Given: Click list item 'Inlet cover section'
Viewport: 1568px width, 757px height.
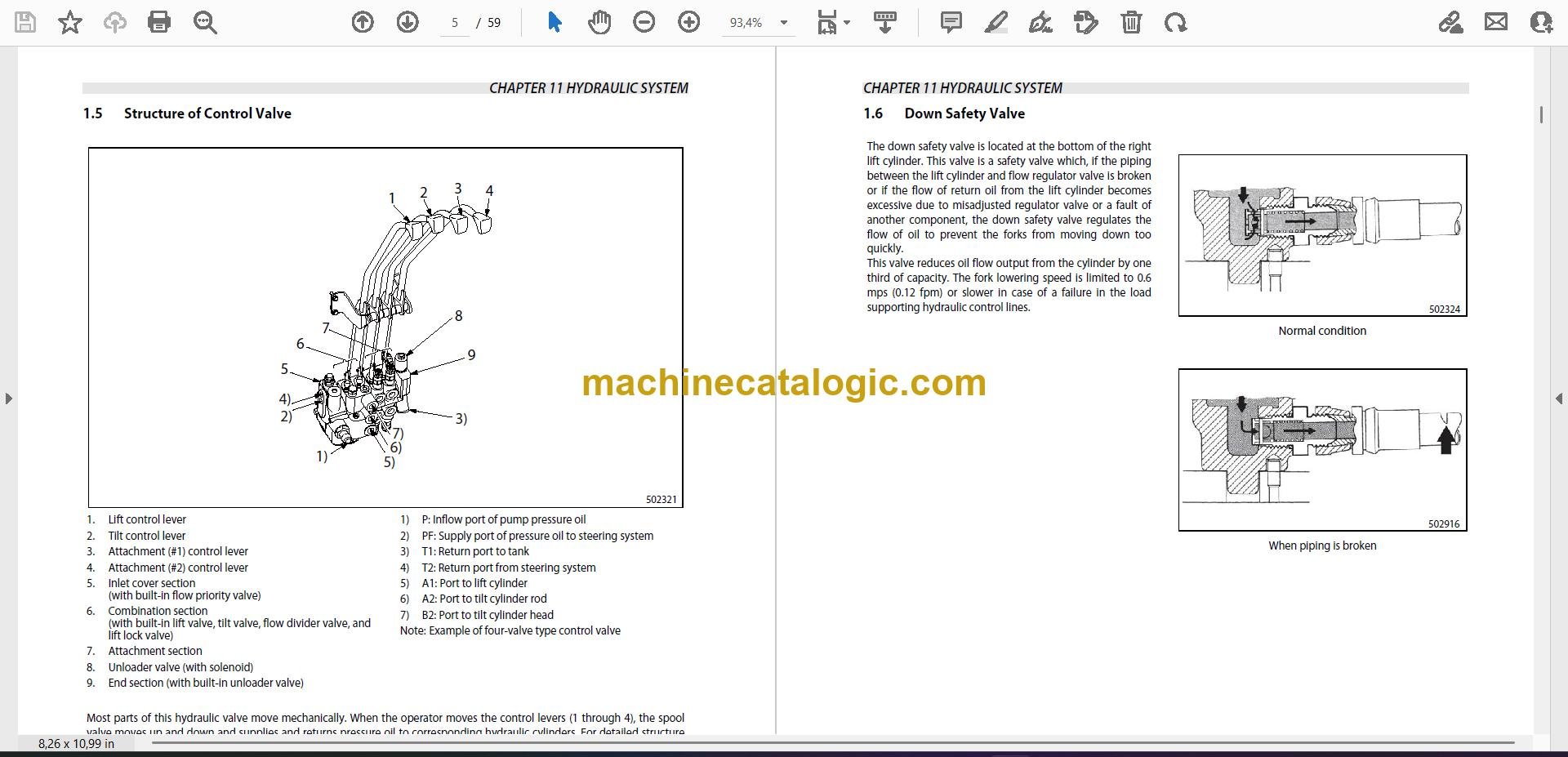Looking at the screenshot, I should (x=152, y=583).
